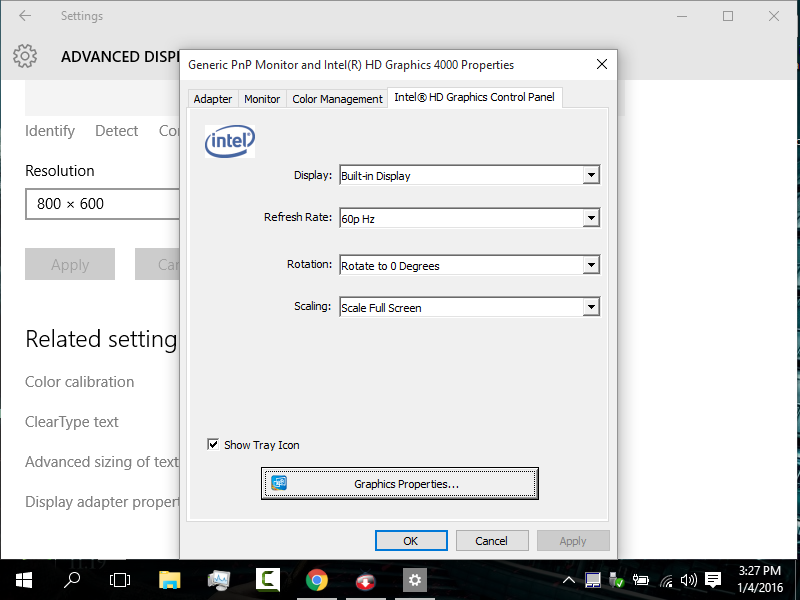Click the taskbar Search icon
800x600 pixels.
coord(71,579)
